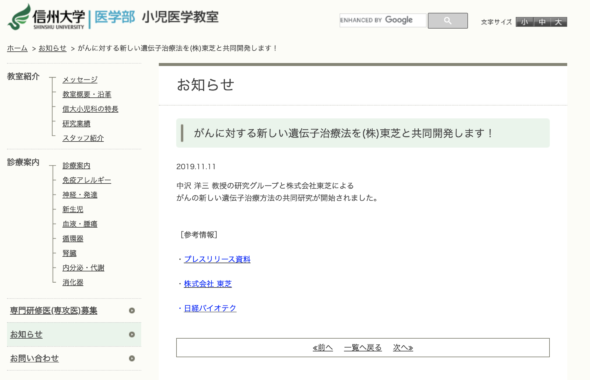Focus the Google custom search field
The height and width of the screenshot is (380, 590).
[x=383, y=20]
